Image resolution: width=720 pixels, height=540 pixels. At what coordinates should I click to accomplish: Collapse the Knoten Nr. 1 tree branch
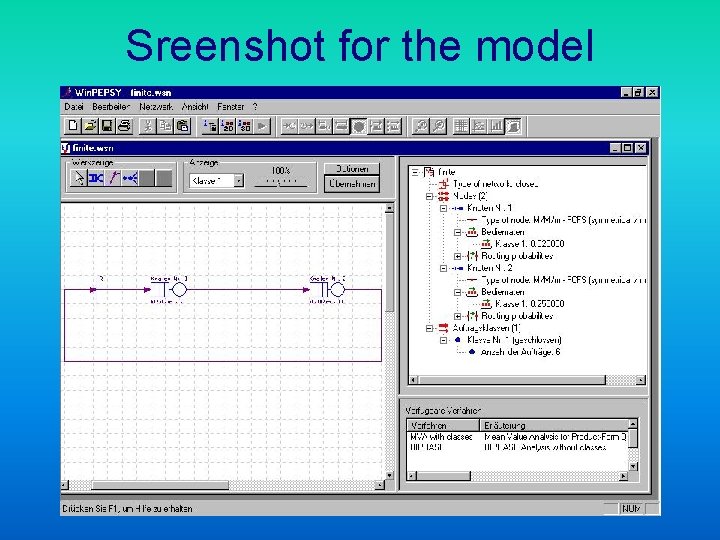[444, 208]
